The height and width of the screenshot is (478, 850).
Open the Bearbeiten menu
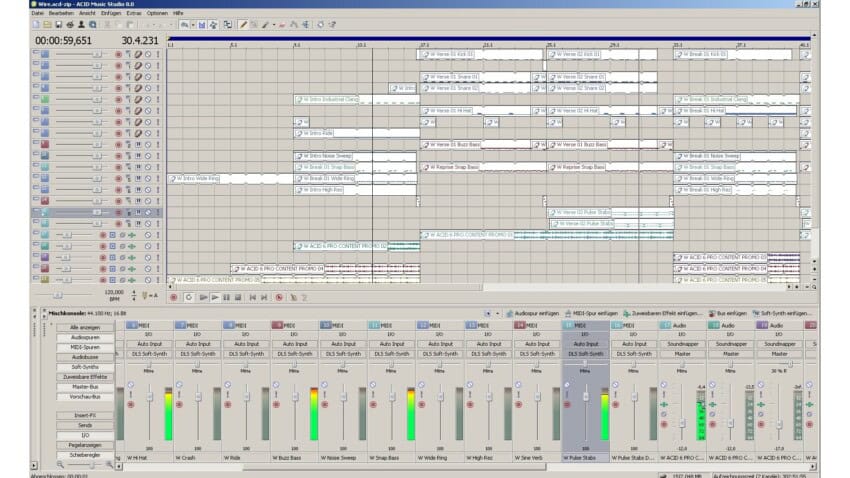[x=61, y=13]
